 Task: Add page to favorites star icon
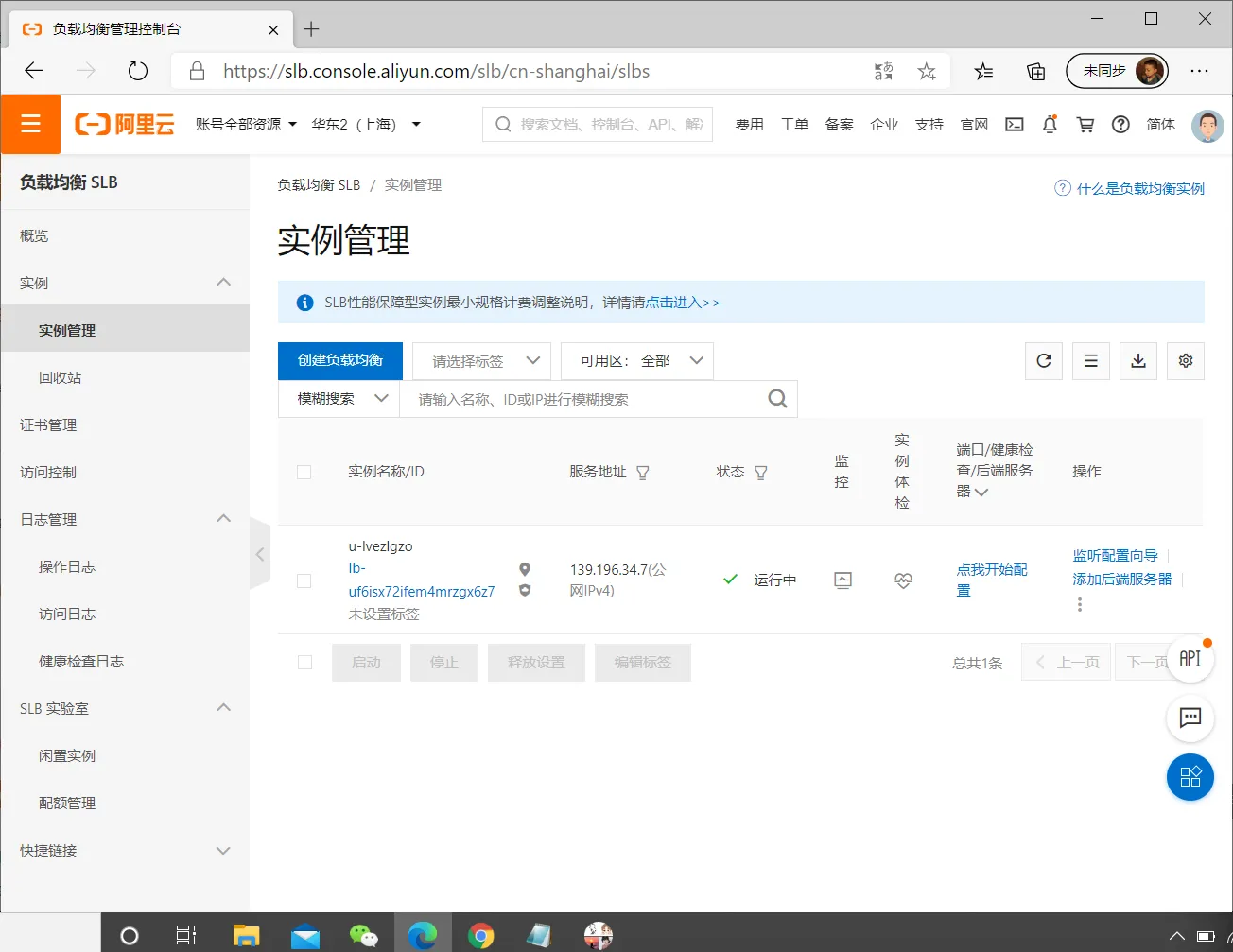[927, 72]
